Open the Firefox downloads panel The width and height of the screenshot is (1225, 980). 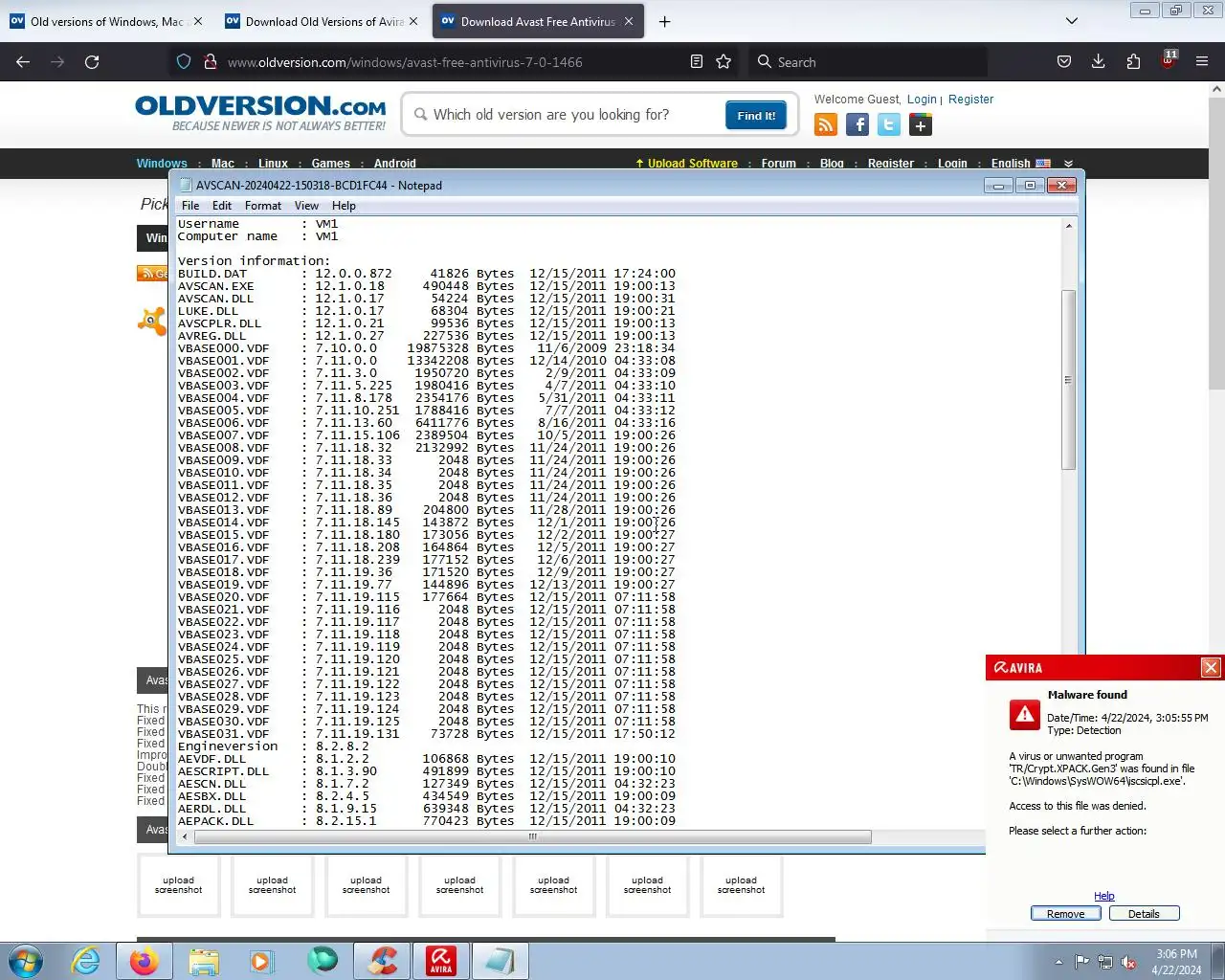1099,61
